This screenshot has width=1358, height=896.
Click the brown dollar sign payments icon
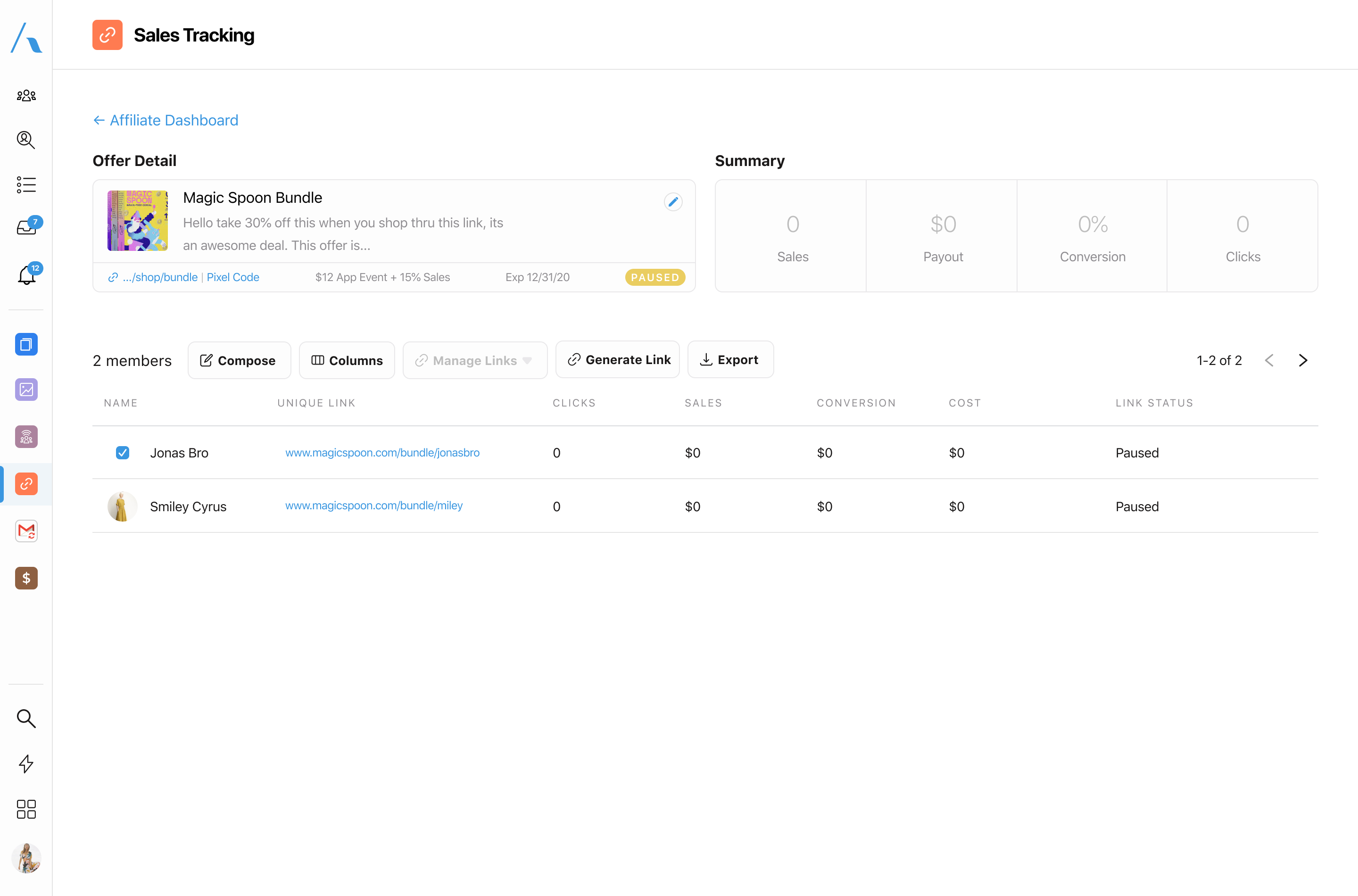click(26, 578)
